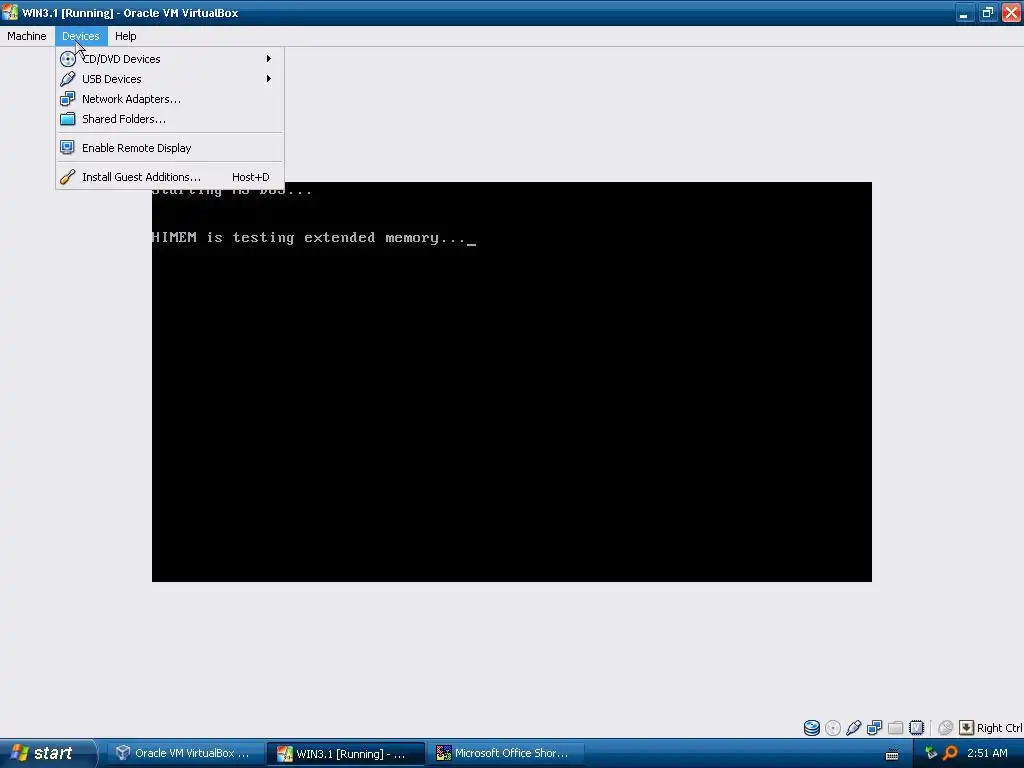Click the Network Adapters icon in the menu
Image resolution: width=1024 pixels, height=768 pixels.
coord(67,99)
